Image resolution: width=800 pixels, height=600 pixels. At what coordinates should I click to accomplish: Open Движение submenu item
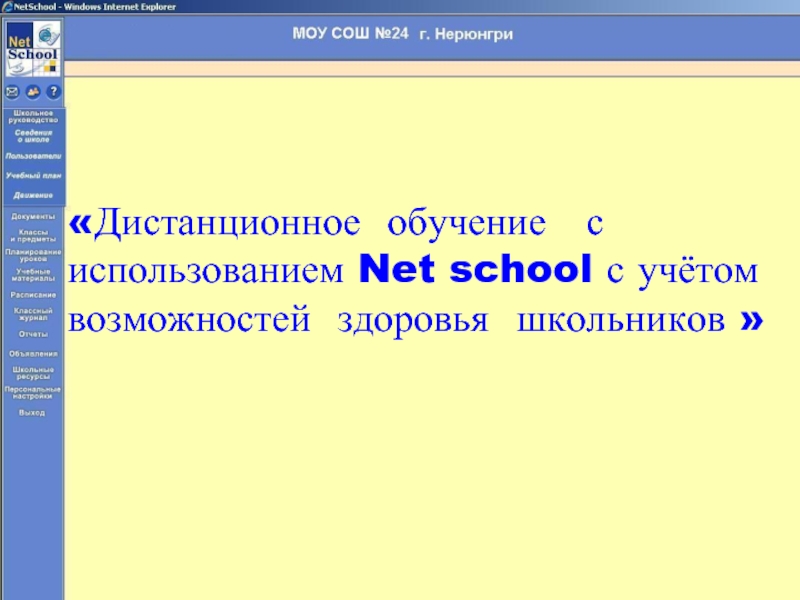(33, 195)
